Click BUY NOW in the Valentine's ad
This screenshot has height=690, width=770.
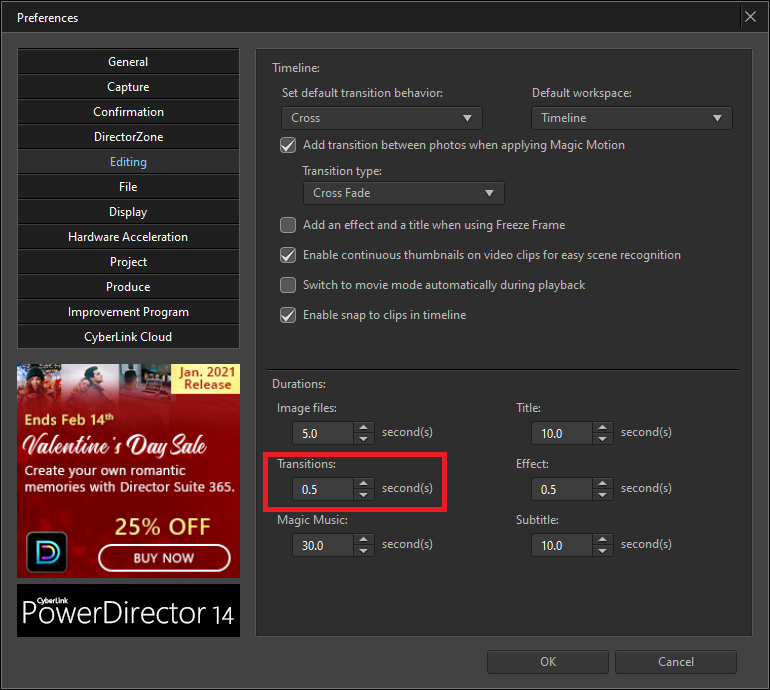(x=164, y=558)
